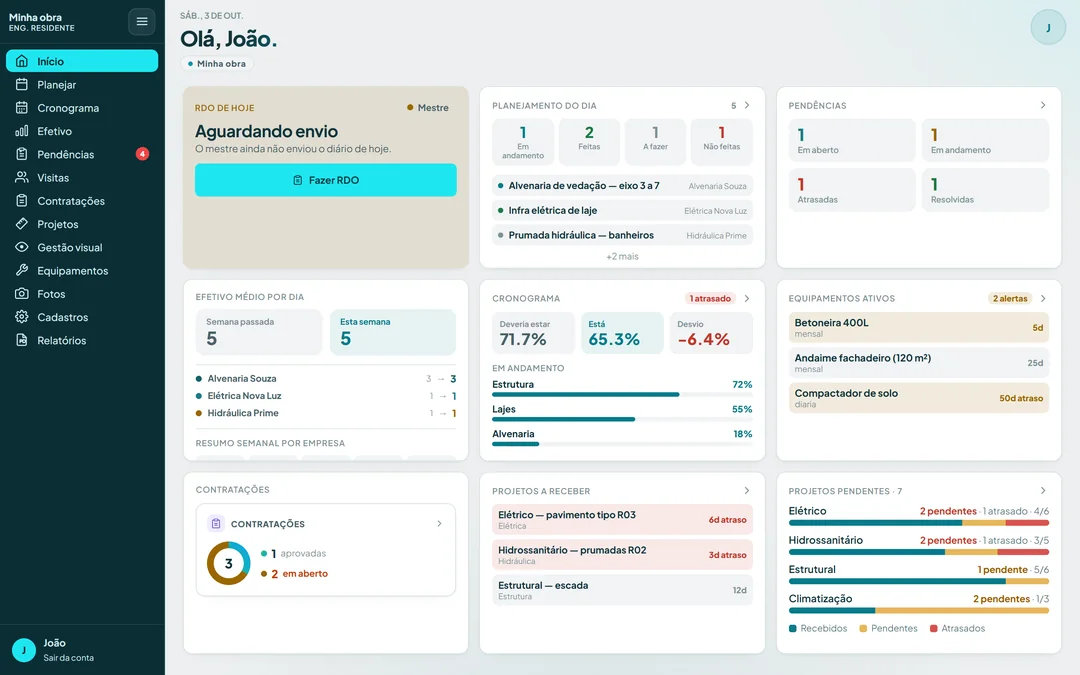Click the Planejar calendar icon
This screenshot has height=675, width=1080.
(22, 85)
